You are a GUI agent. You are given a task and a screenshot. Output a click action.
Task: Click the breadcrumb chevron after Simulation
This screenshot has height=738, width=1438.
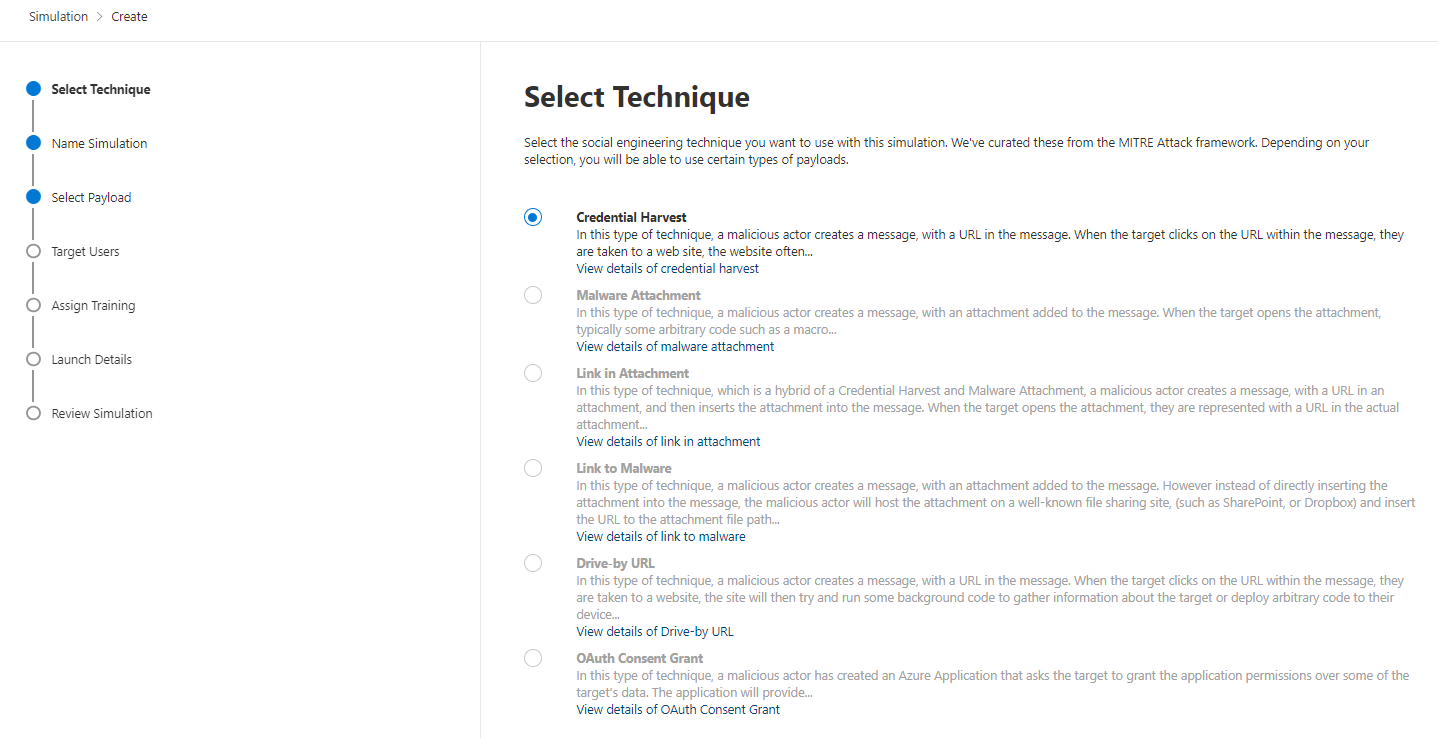tap(100, 17)
